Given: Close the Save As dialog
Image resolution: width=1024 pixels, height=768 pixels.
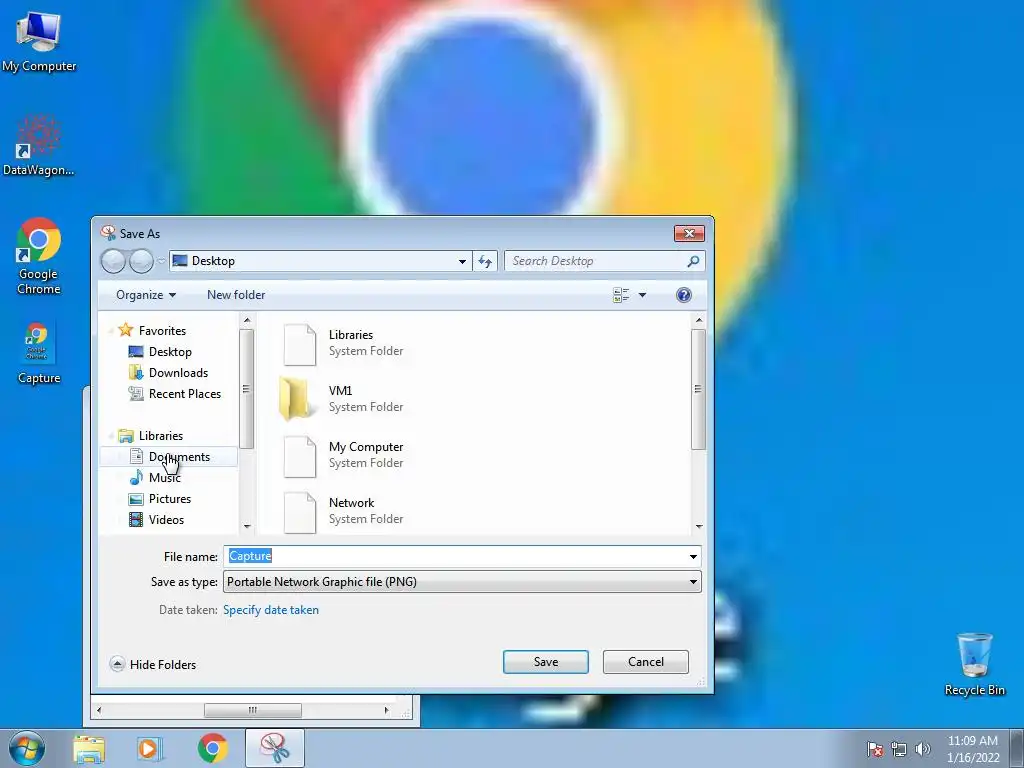Looking at the screenshot, I should pos(689,234).
